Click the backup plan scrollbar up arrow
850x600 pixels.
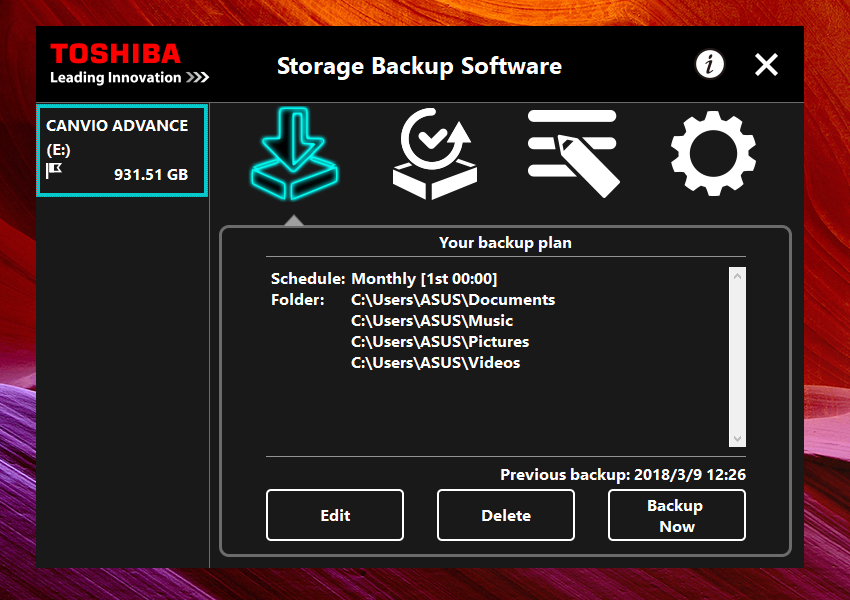737,276
